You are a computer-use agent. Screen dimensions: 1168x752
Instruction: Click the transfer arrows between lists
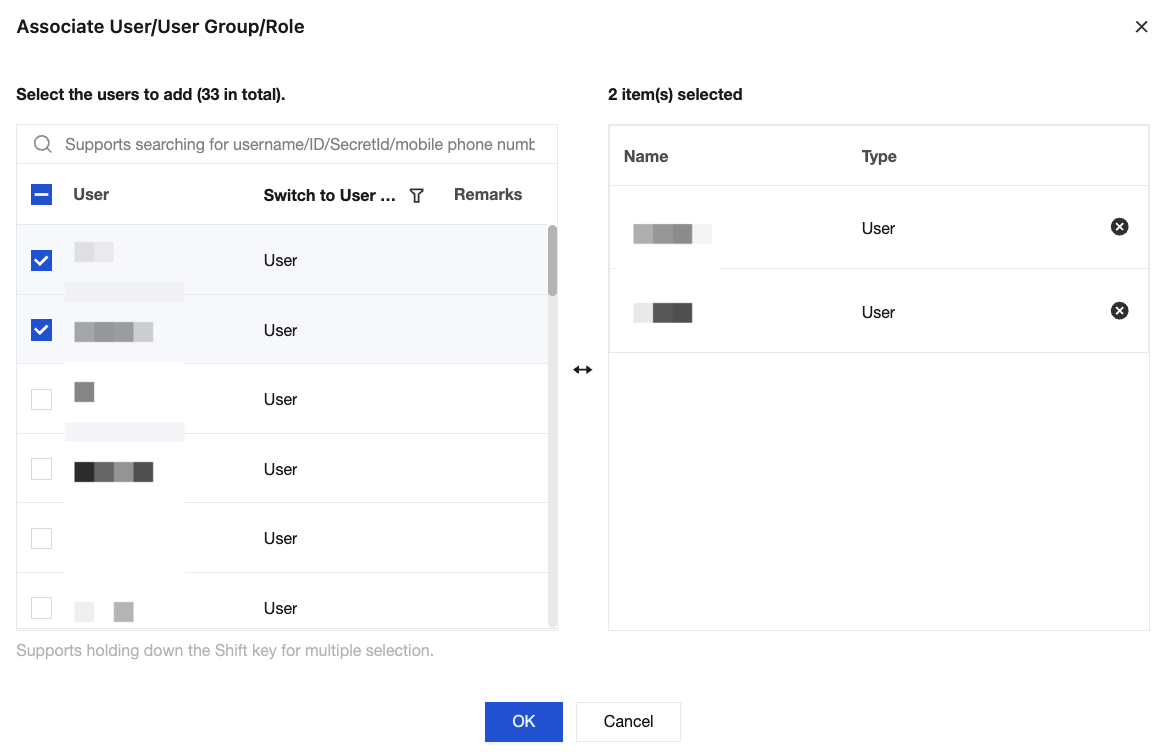[x=583, y=370]
